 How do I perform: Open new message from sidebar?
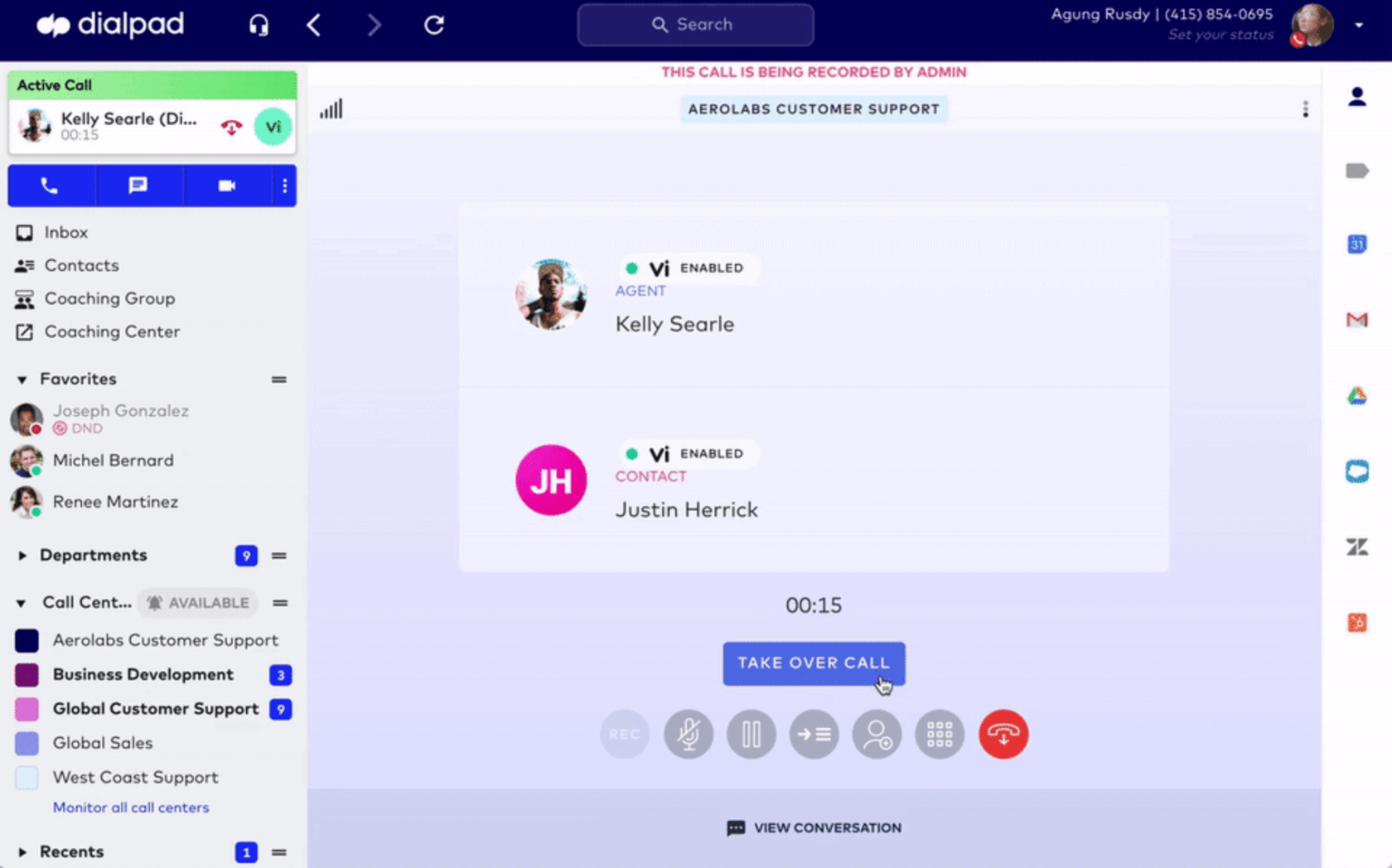point(138,186)
